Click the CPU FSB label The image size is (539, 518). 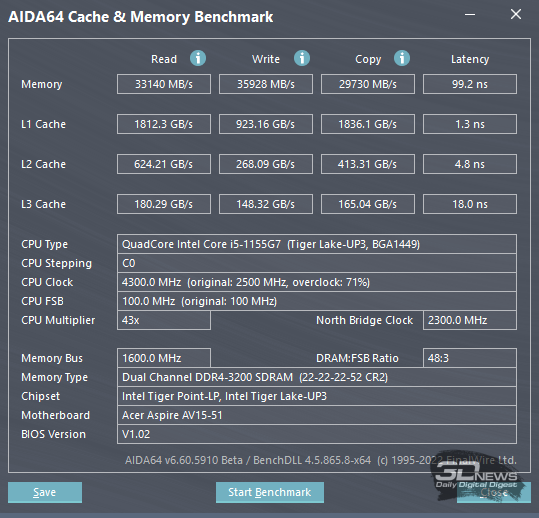42,301
